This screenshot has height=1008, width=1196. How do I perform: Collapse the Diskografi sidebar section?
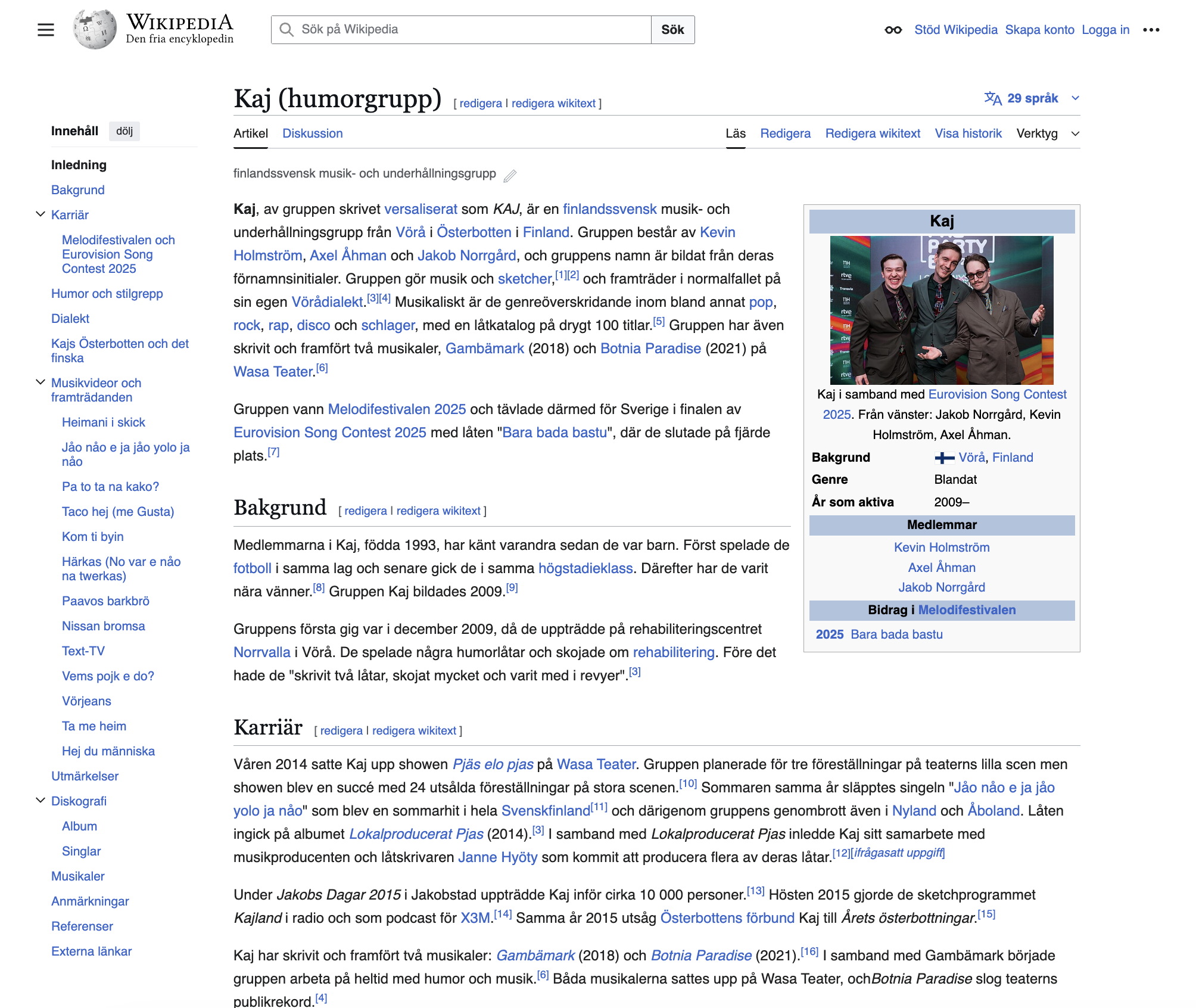[41, 801]
